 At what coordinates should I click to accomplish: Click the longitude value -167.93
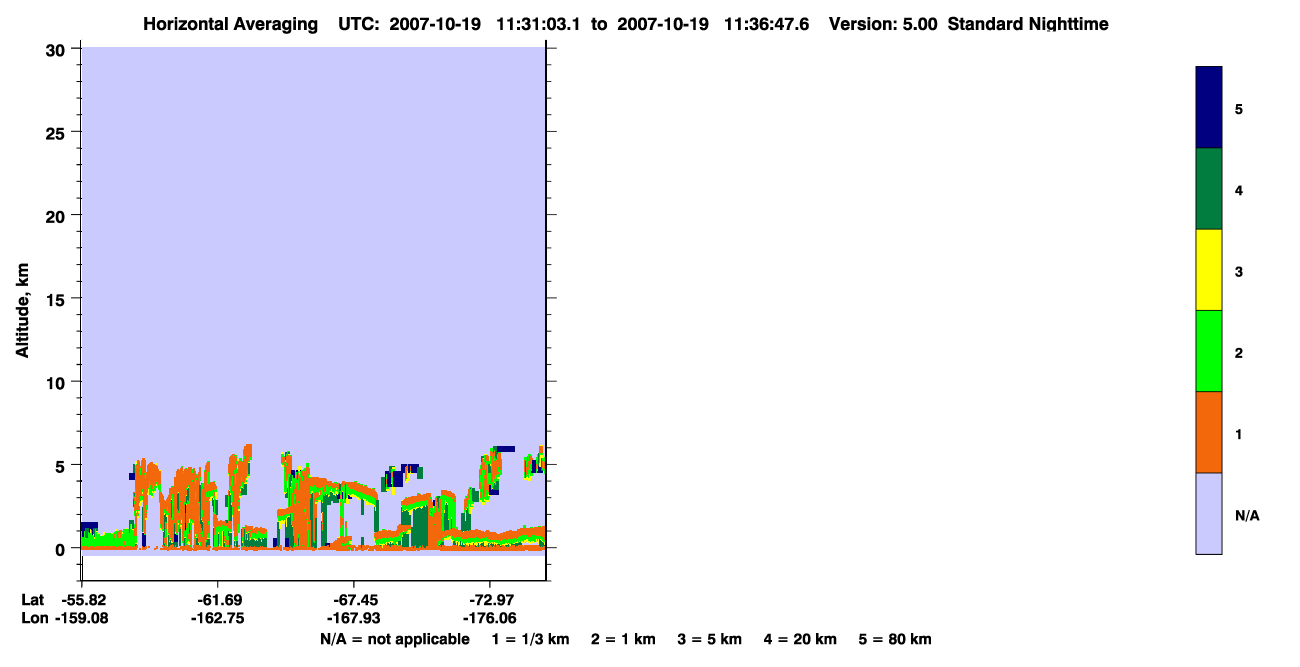354,619
